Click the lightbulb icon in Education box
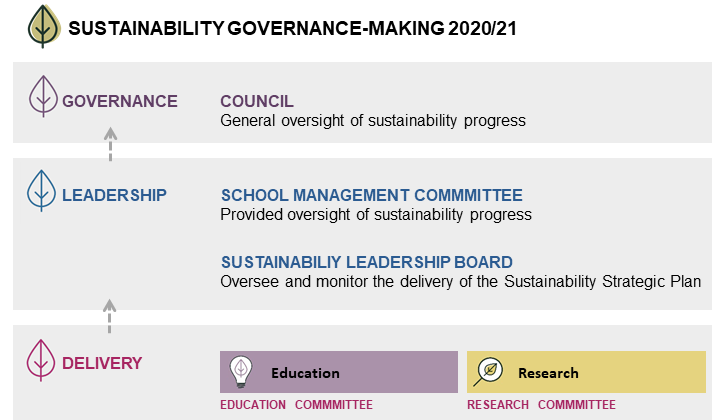Viewport: 719px width, 420px height. [x=240, y=371]
